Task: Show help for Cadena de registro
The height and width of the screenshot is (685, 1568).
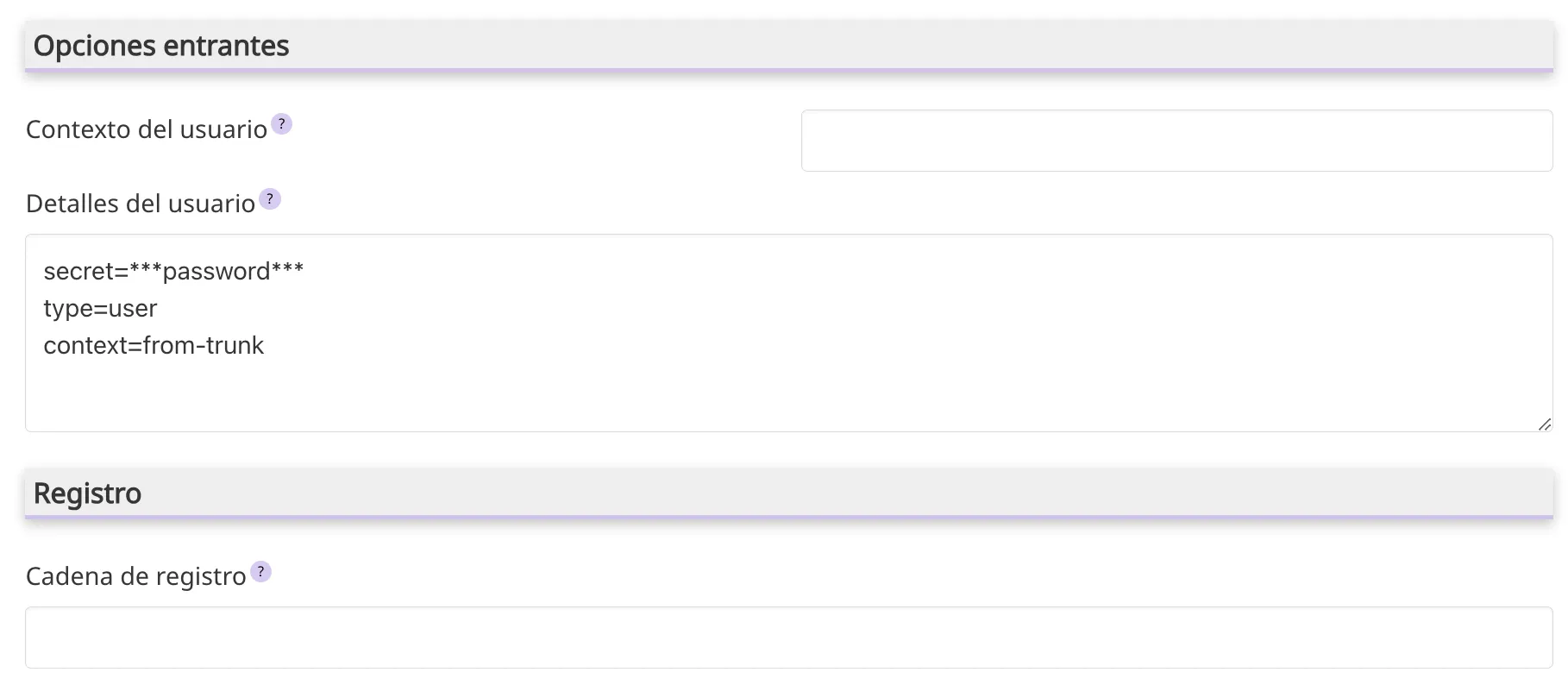Action: 260,572
